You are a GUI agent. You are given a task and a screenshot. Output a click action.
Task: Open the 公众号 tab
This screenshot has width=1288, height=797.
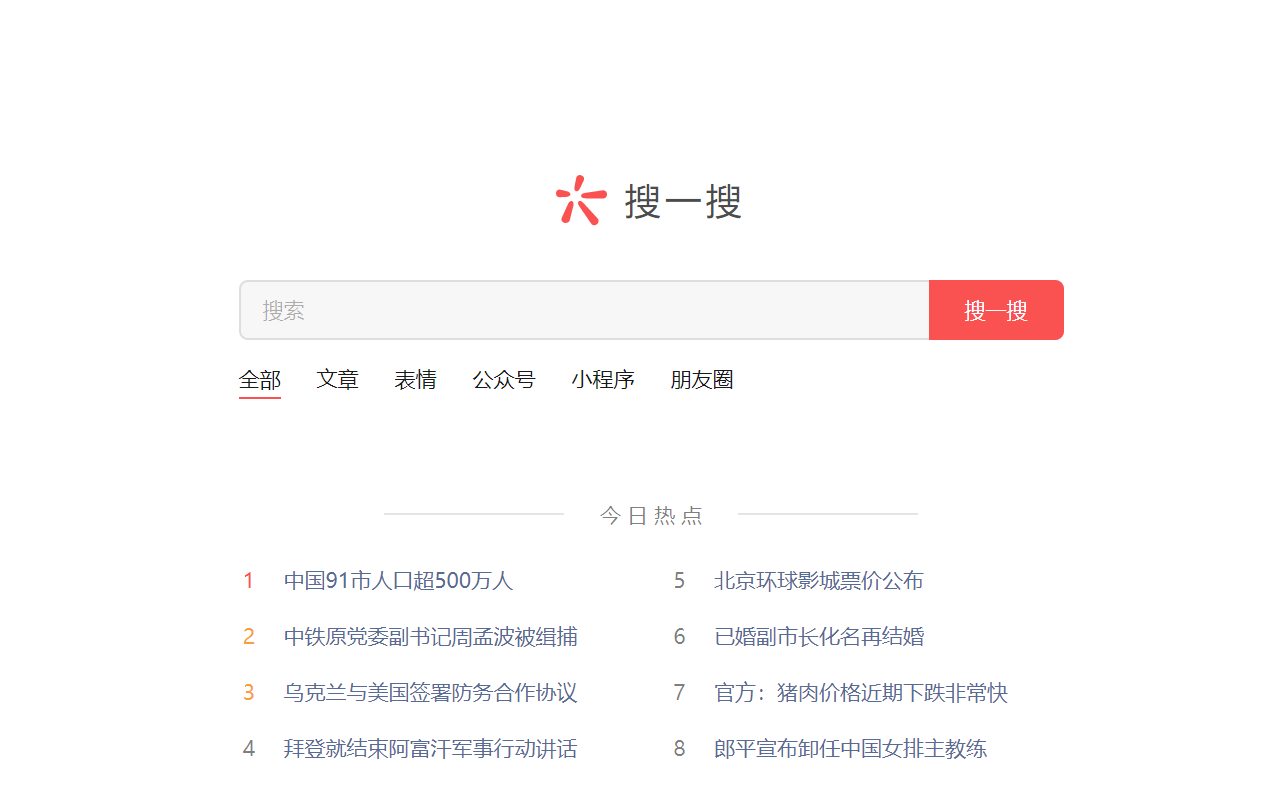pyautogui.click(x=504, y=380)
